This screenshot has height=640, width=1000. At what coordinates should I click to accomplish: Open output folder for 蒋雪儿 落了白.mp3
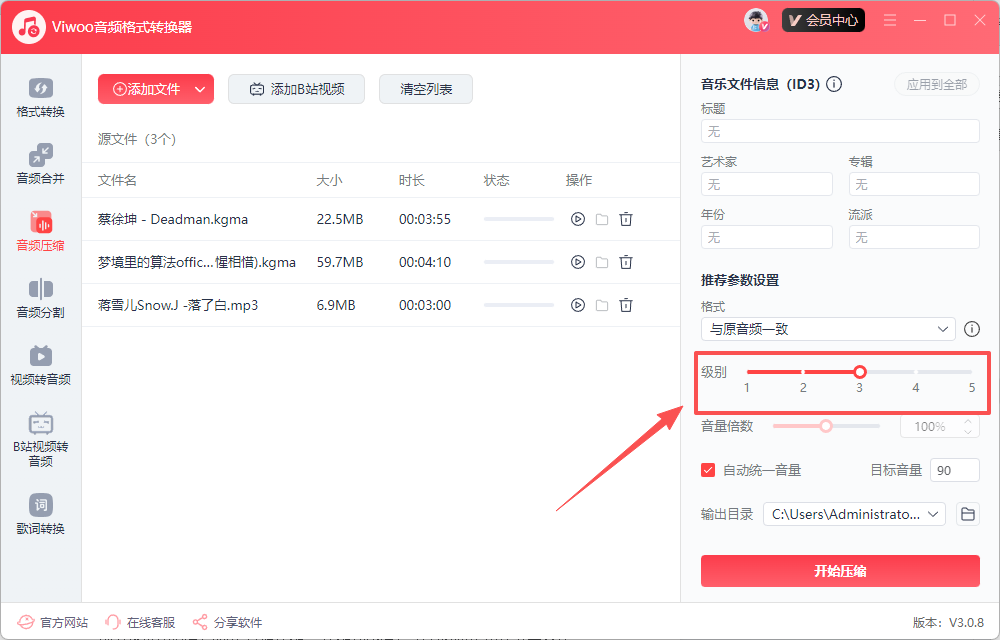coord(602,305)
